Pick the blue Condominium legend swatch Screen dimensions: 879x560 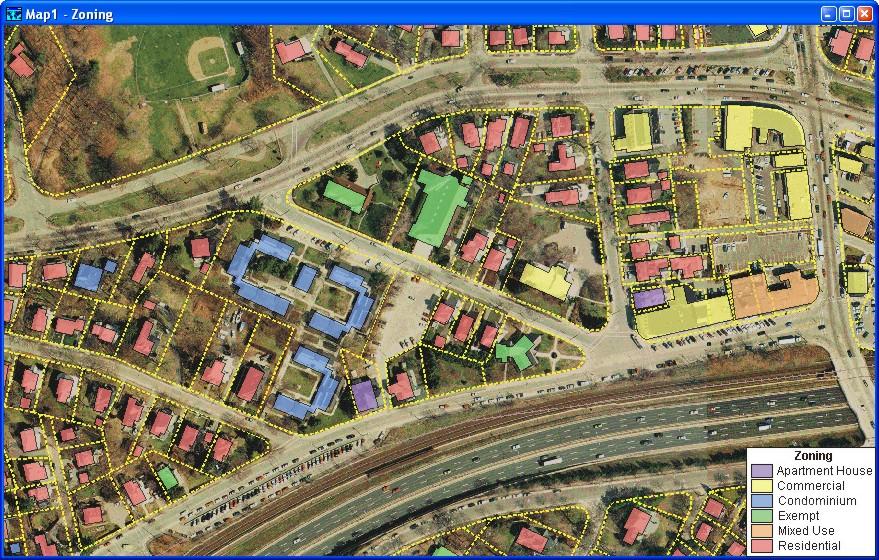coord(762,501)
